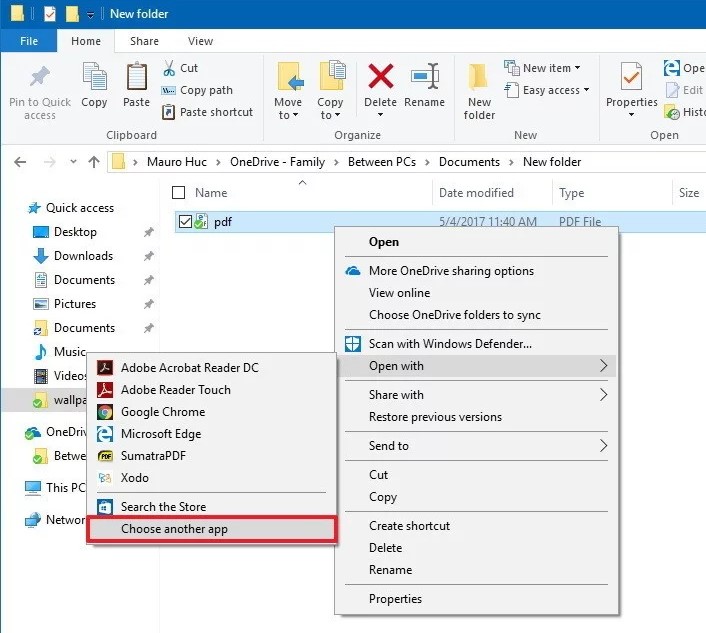This screenshot has height=633, width=706.
Task: Expand the Move to dropdown
Action: [x=287, y=115]
